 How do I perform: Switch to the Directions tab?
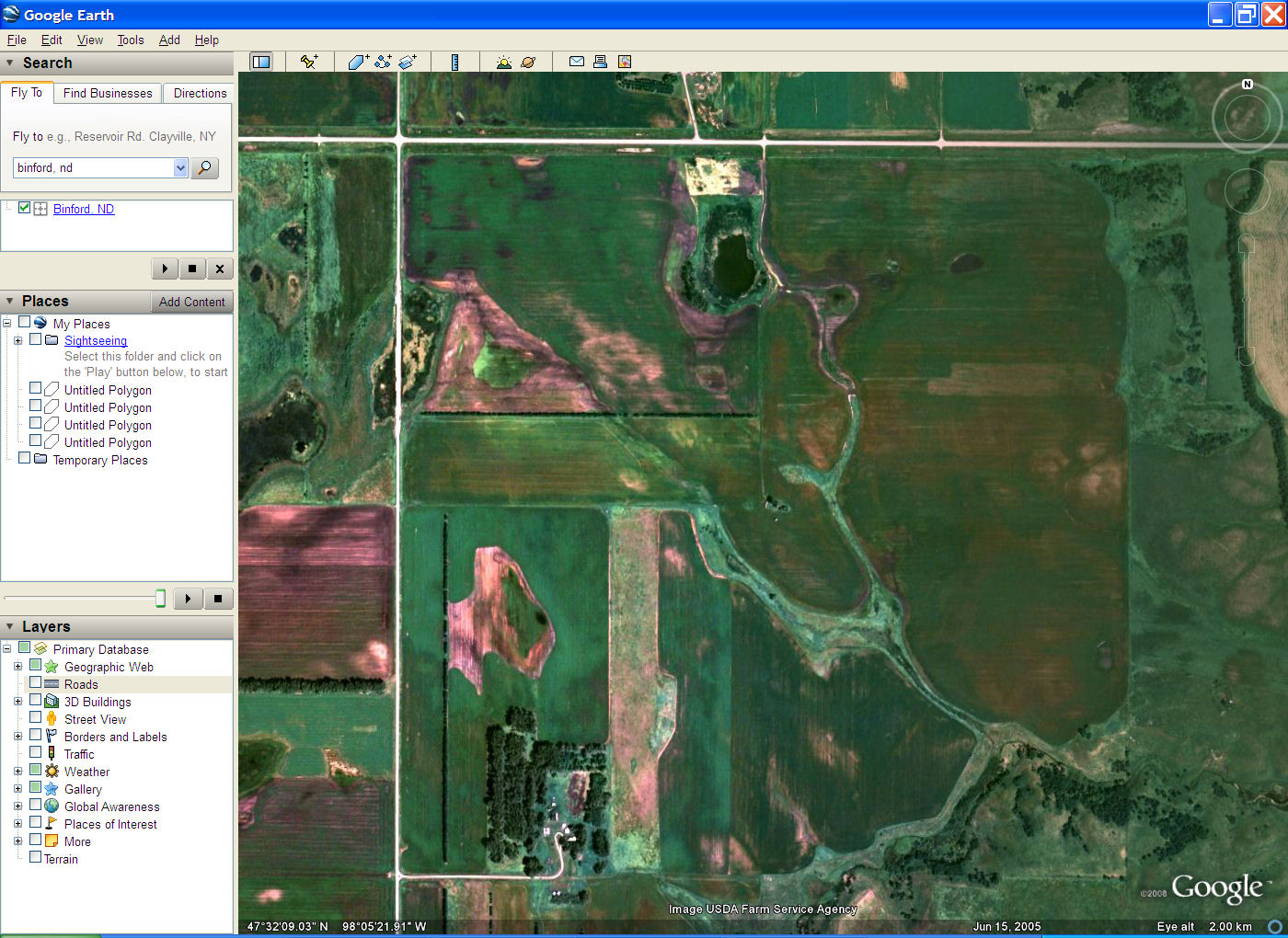pyautogui.click(x=200, y=93)
